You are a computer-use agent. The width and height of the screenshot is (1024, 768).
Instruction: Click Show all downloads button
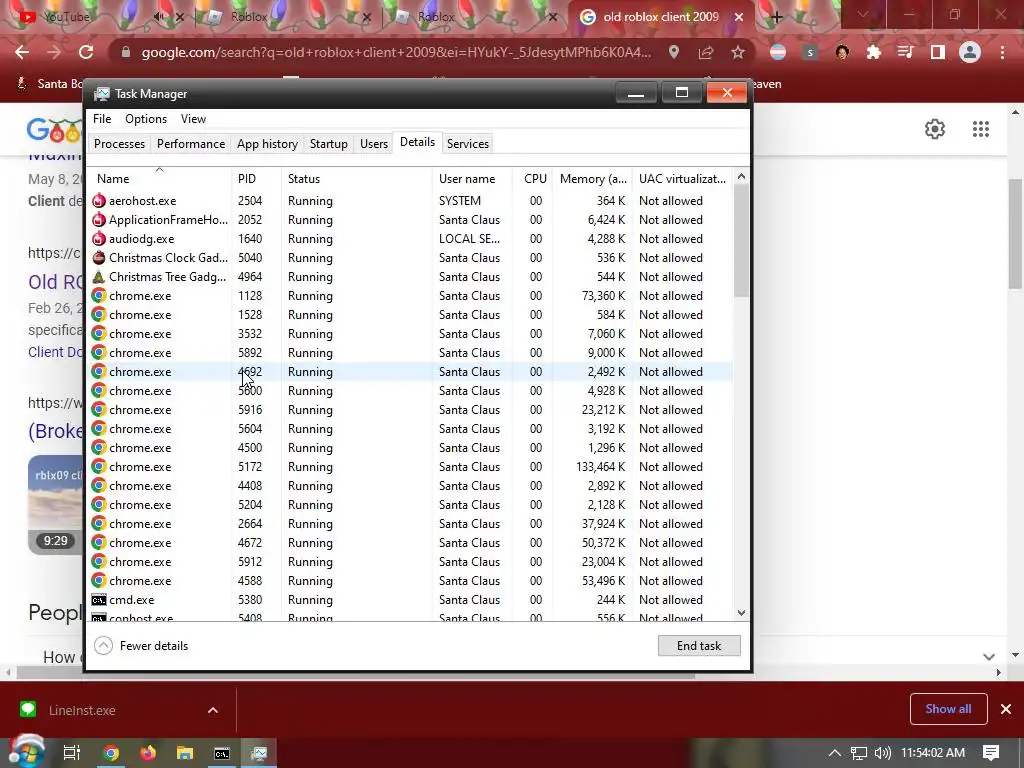948,709
